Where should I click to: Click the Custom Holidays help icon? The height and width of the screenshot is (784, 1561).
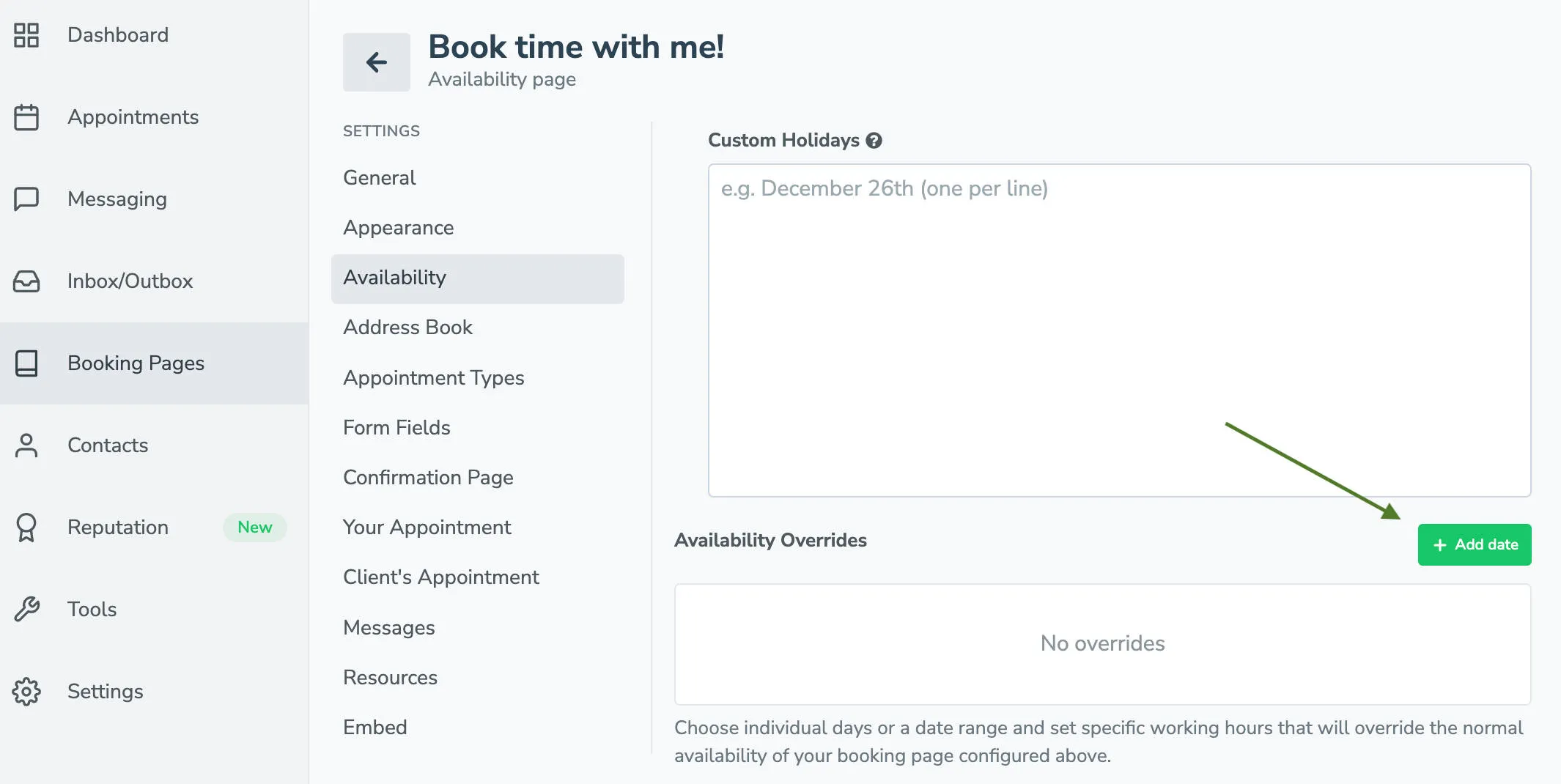pyautogui.click(x=874, y=140)
